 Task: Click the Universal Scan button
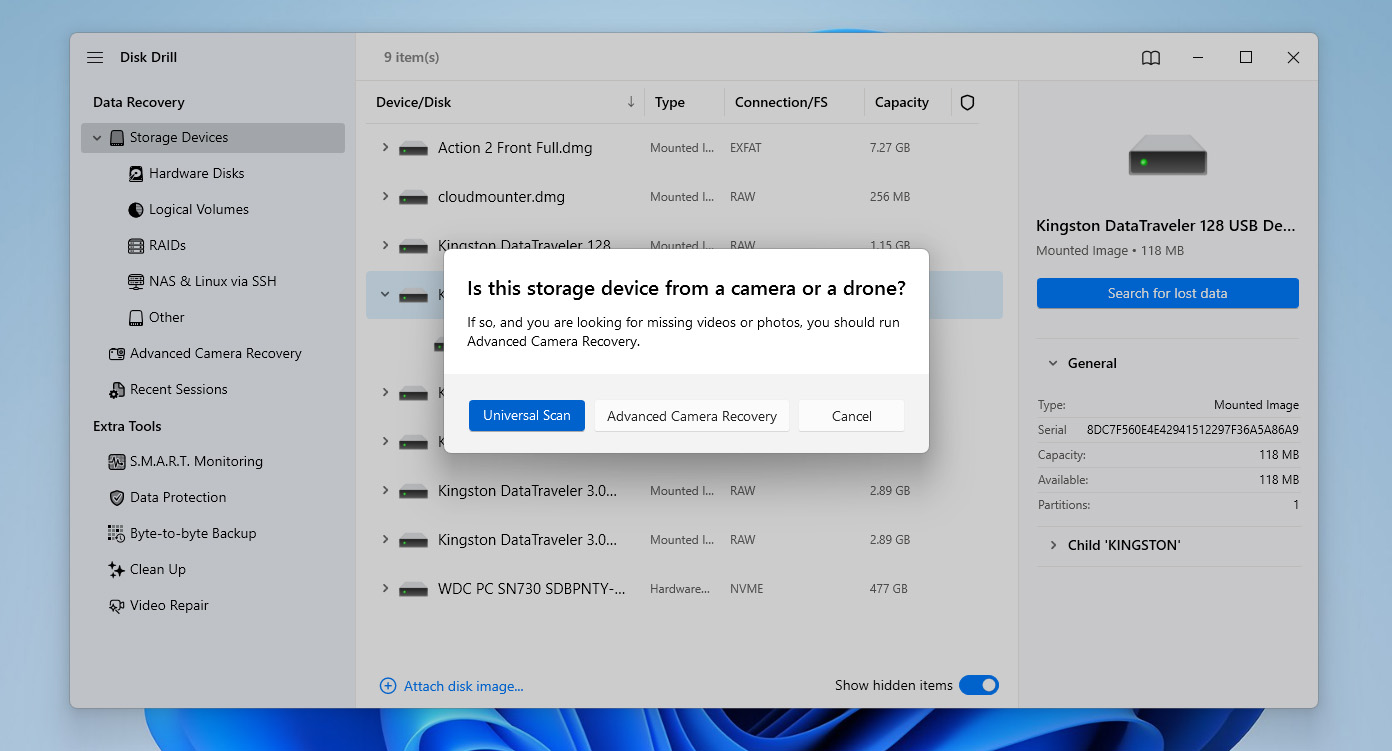[526, 416]
